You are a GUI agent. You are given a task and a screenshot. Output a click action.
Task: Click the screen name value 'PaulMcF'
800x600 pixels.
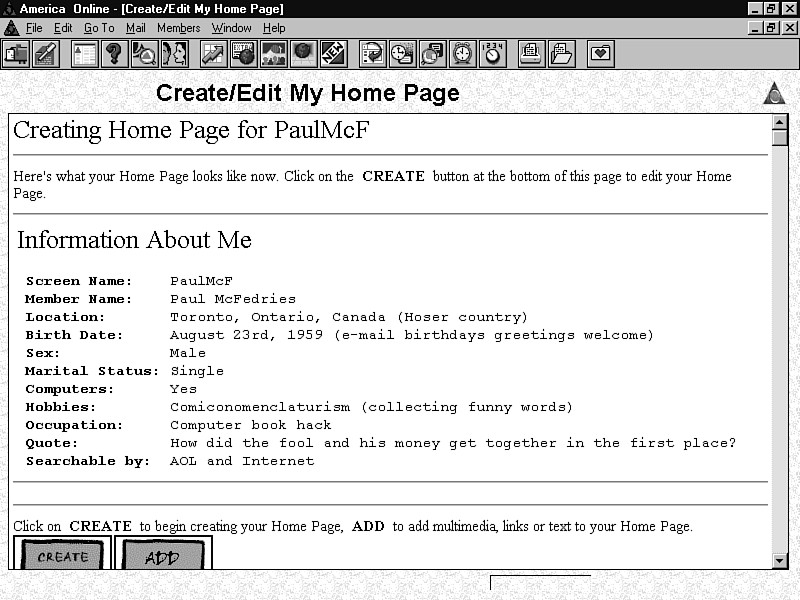click(202, 281)
